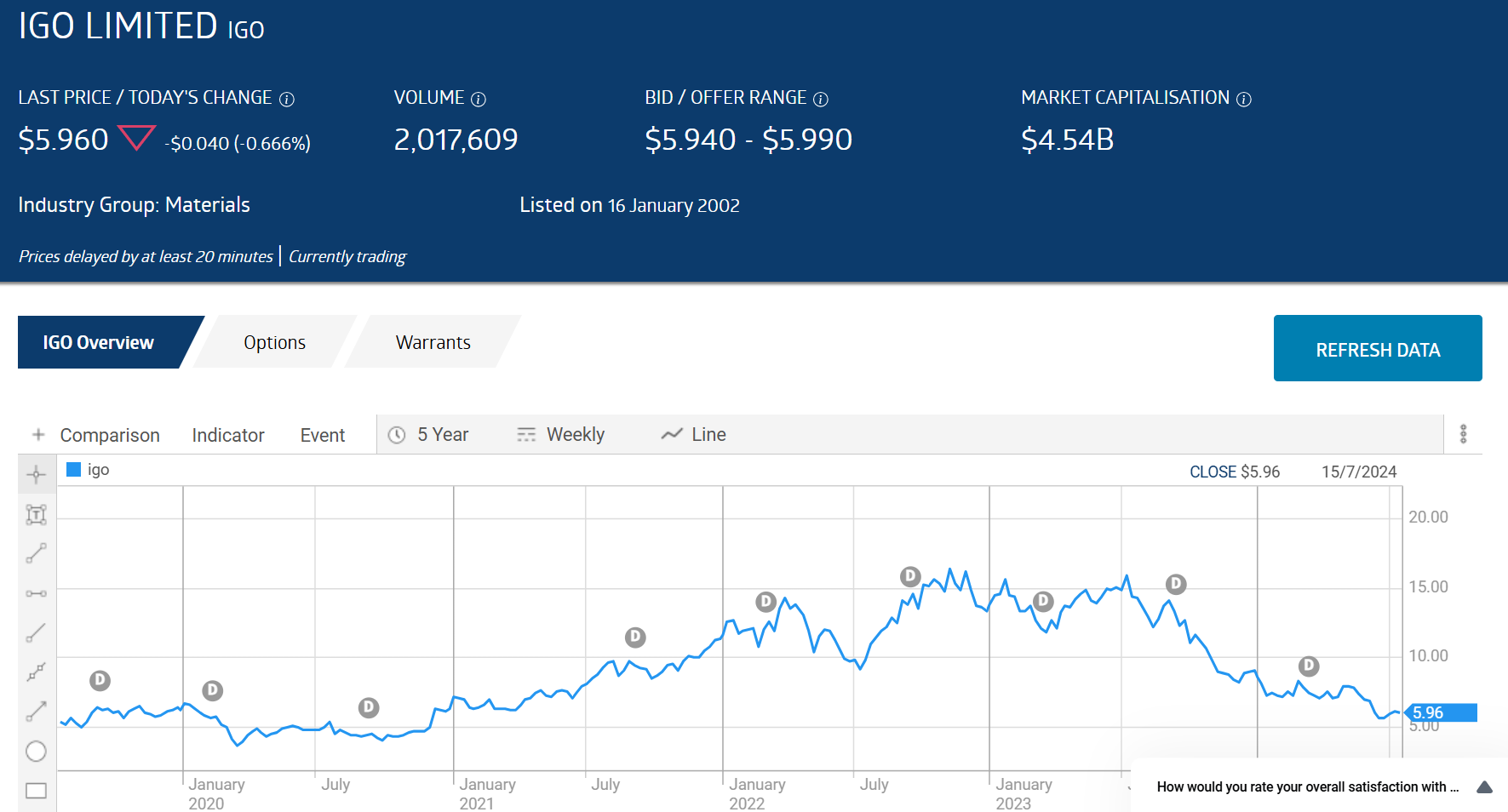Click the dividend marker near the 15.00 peak in 2023
The image size is (1508, 812).
click(1176, 584)
